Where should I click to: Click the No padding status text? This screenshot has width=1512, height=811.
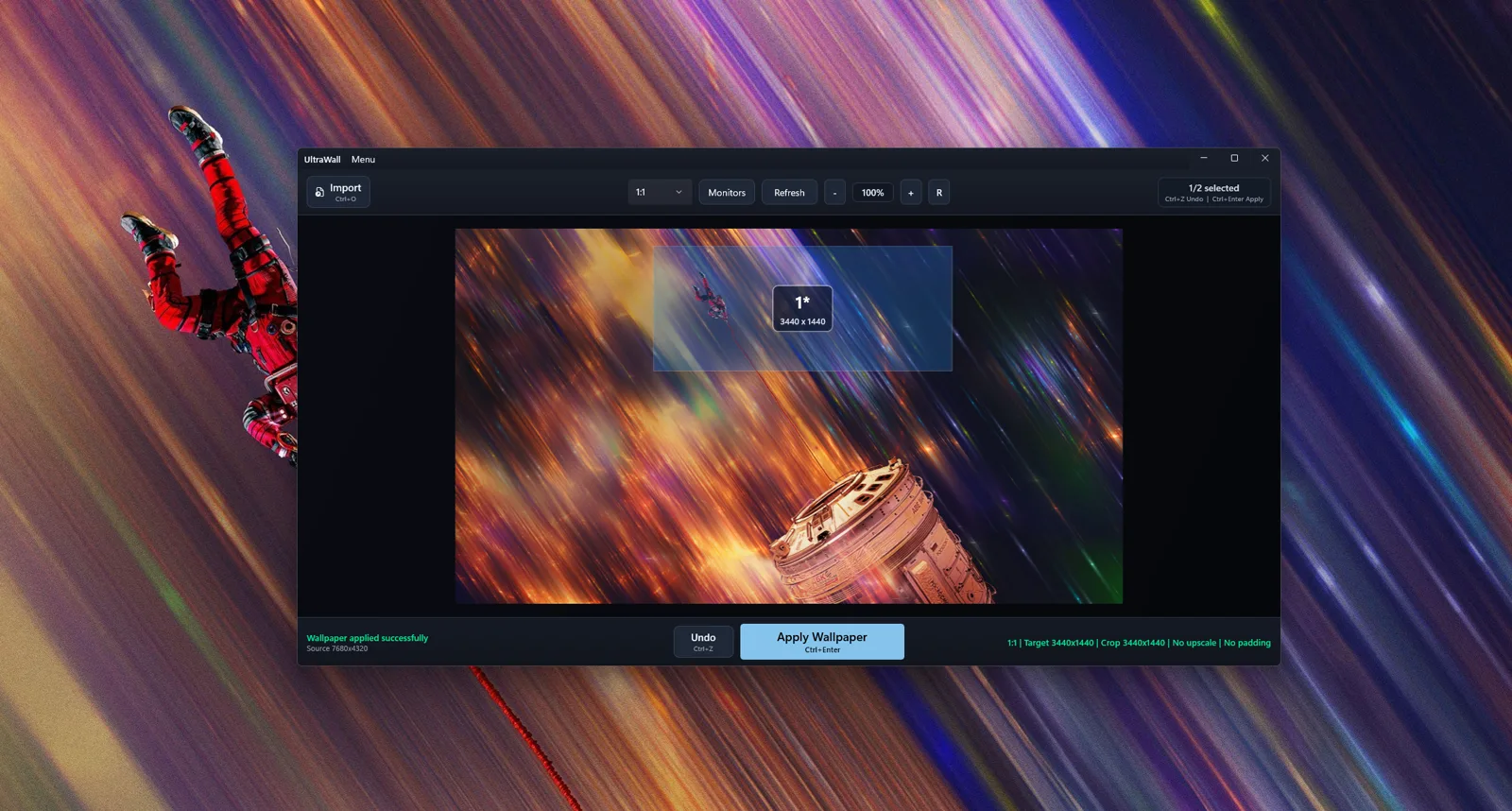(x=1247, y=643)
